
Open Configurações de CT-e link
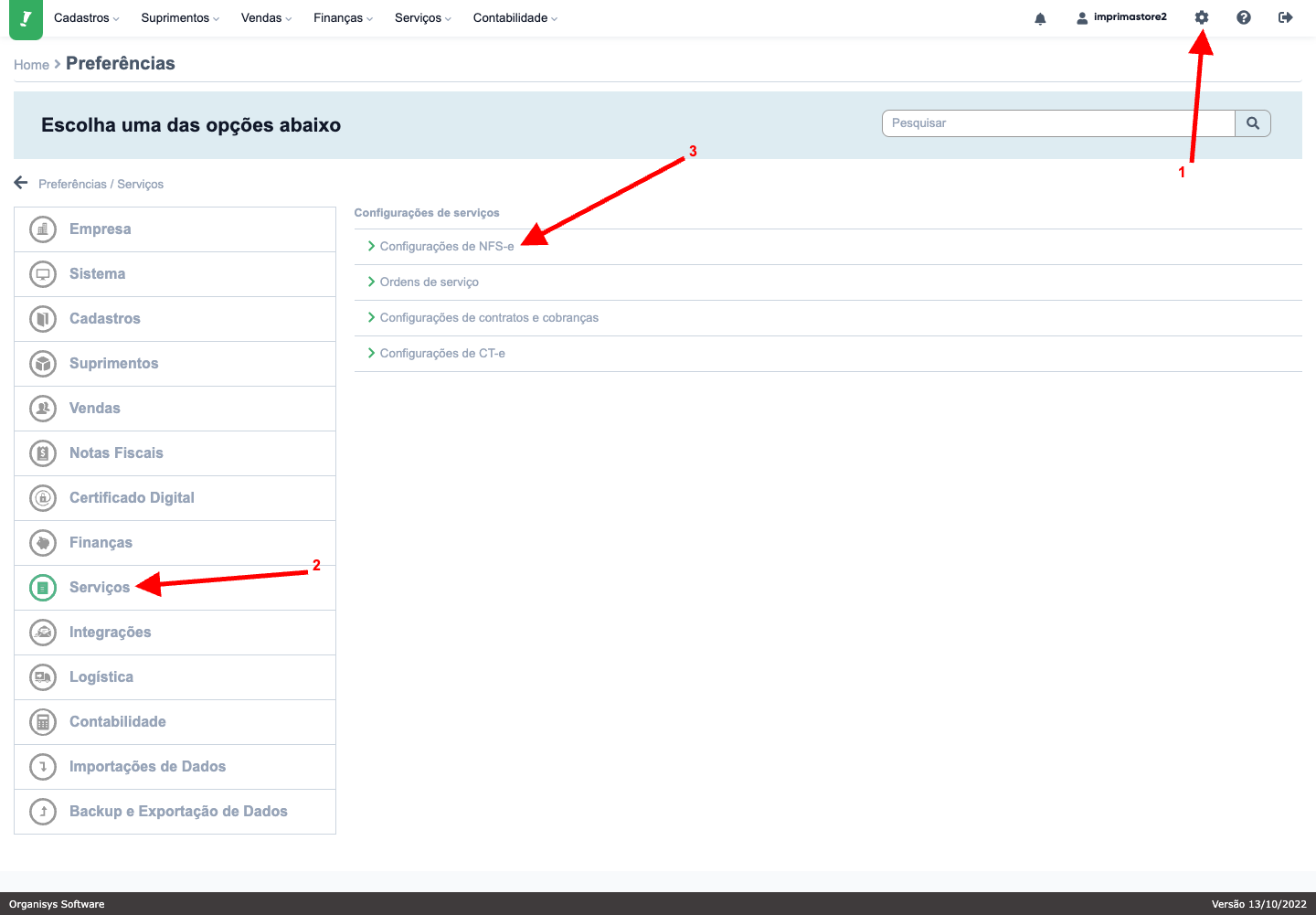(442, 353)
